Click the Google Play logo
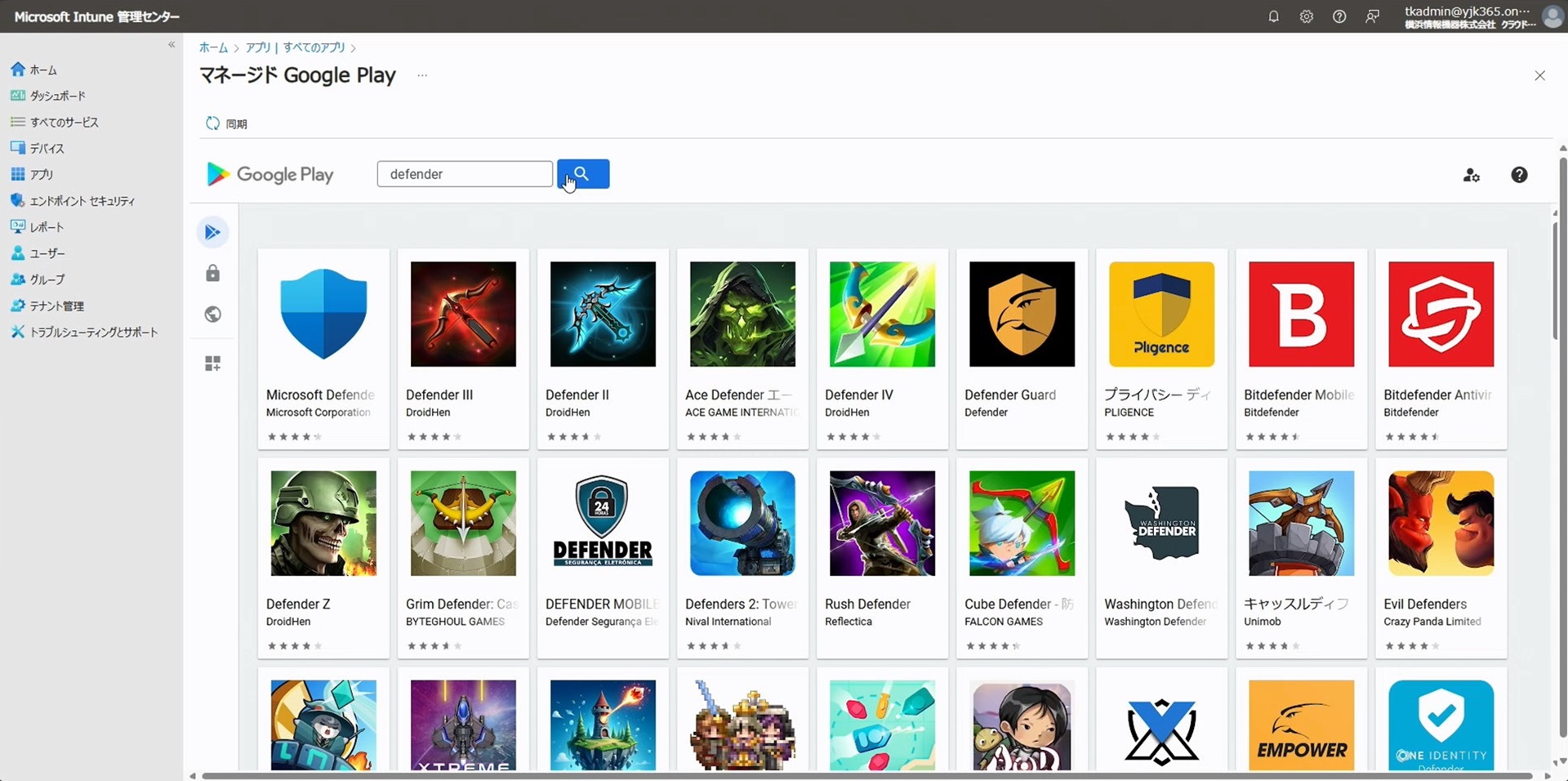 point(270,174)
